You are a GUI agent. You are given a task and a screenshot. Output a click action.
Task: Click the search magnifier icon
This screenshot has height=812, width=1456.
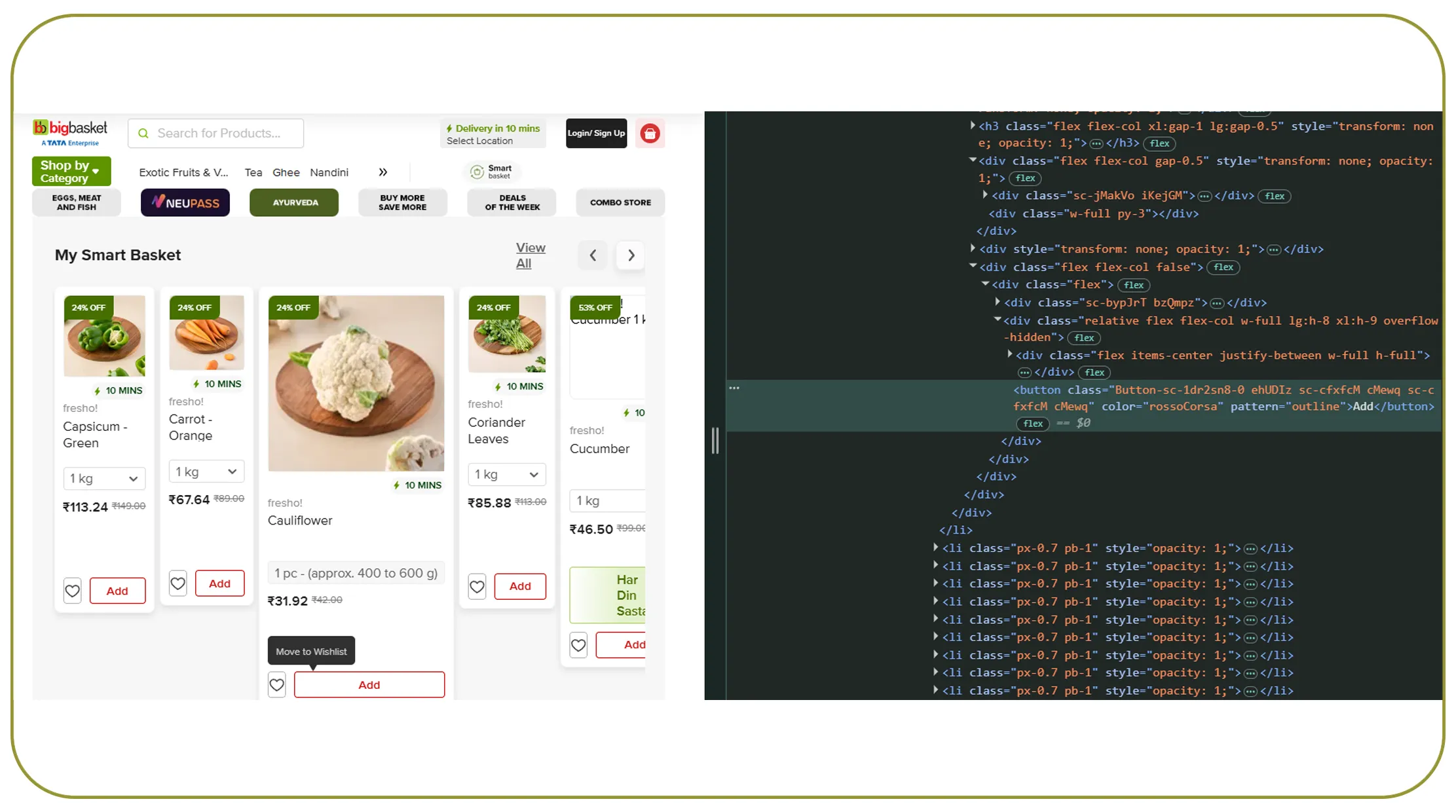[143, 134]
